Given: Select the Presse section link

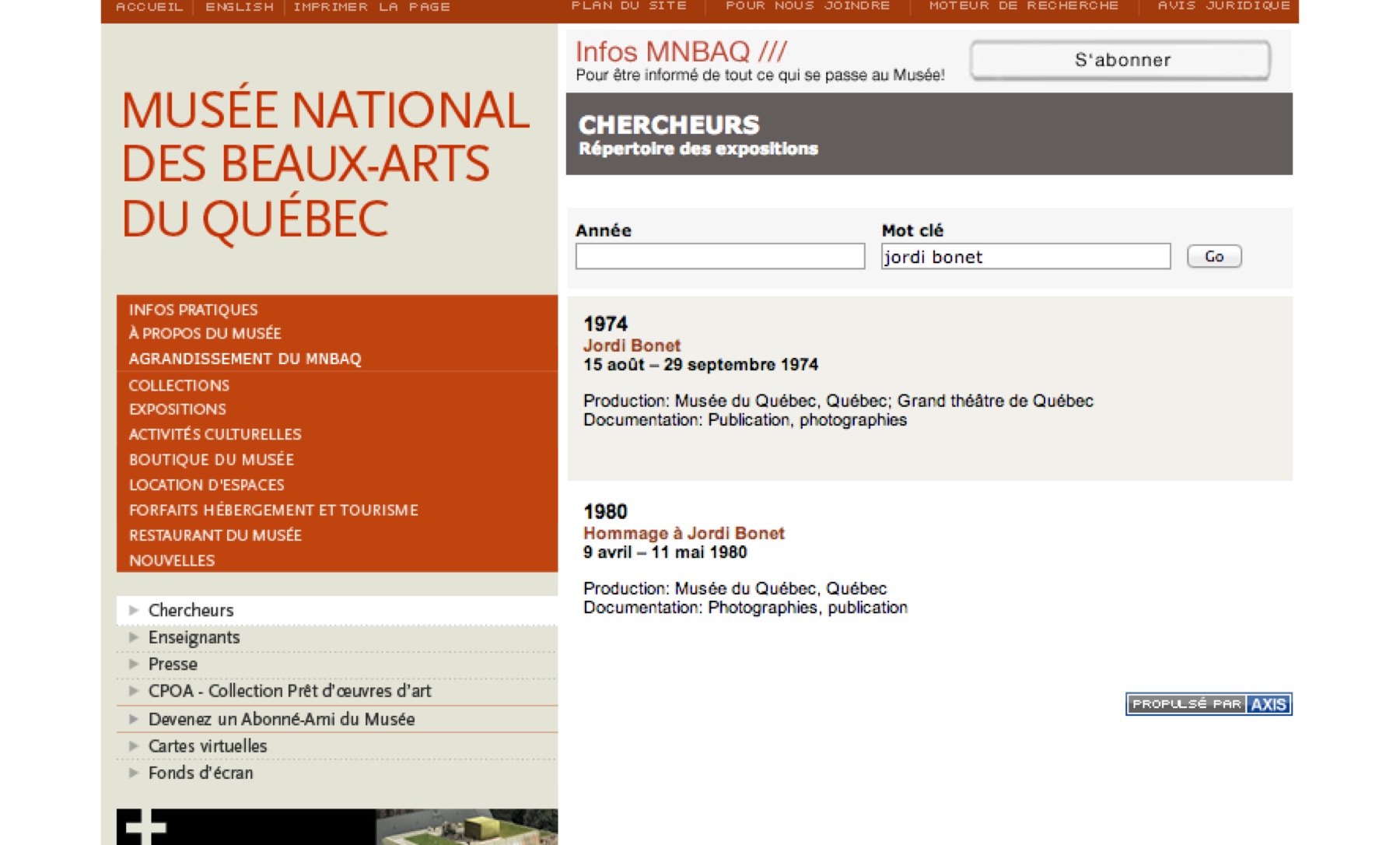Looking at the screenshot, I should click(173, 664).
